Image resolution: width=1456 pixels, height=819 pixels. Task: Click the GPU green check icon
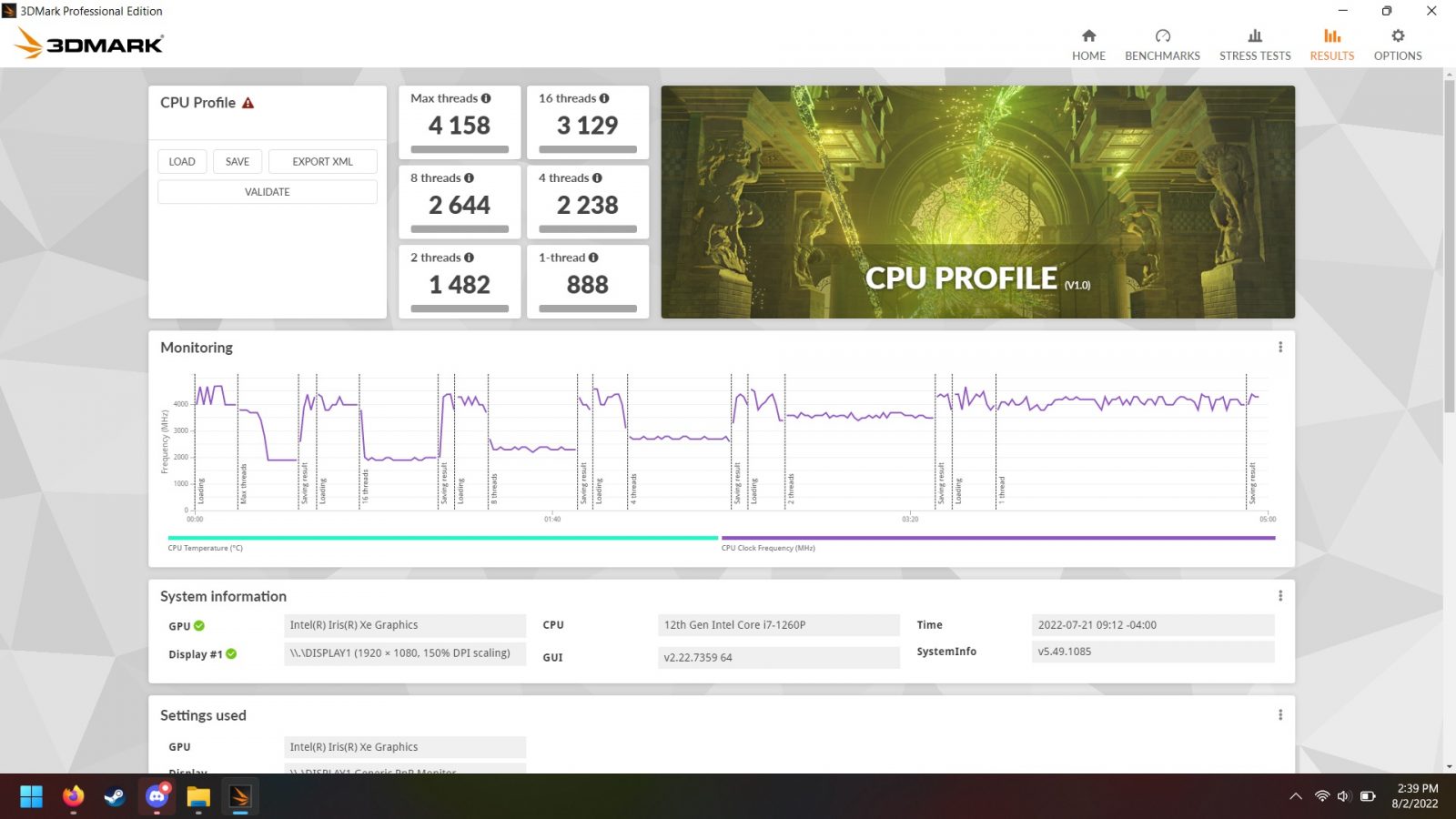click(x=199, y=626)
